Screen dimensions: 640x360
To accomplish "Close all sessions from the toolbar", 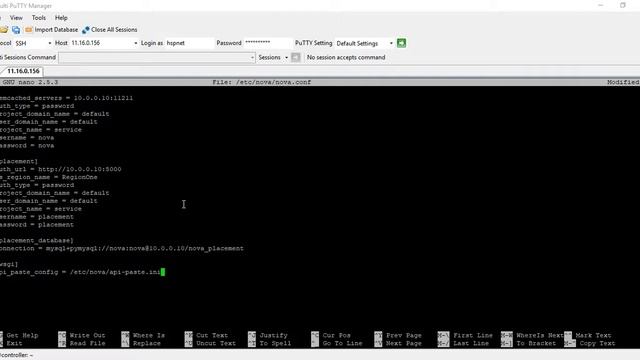I will point(109,30).
